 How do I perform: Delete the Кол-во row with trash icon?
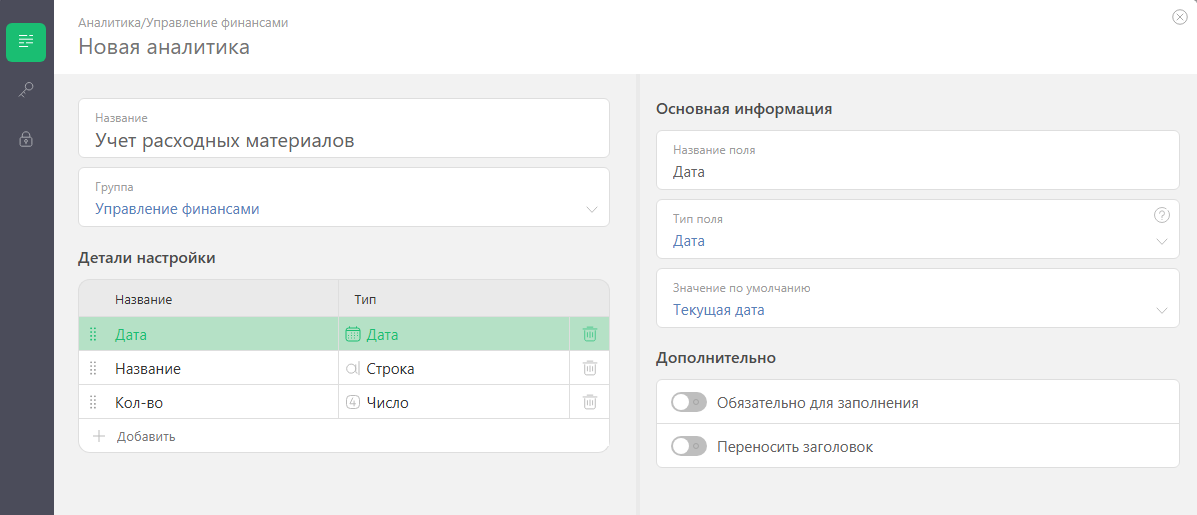point(589,402)
